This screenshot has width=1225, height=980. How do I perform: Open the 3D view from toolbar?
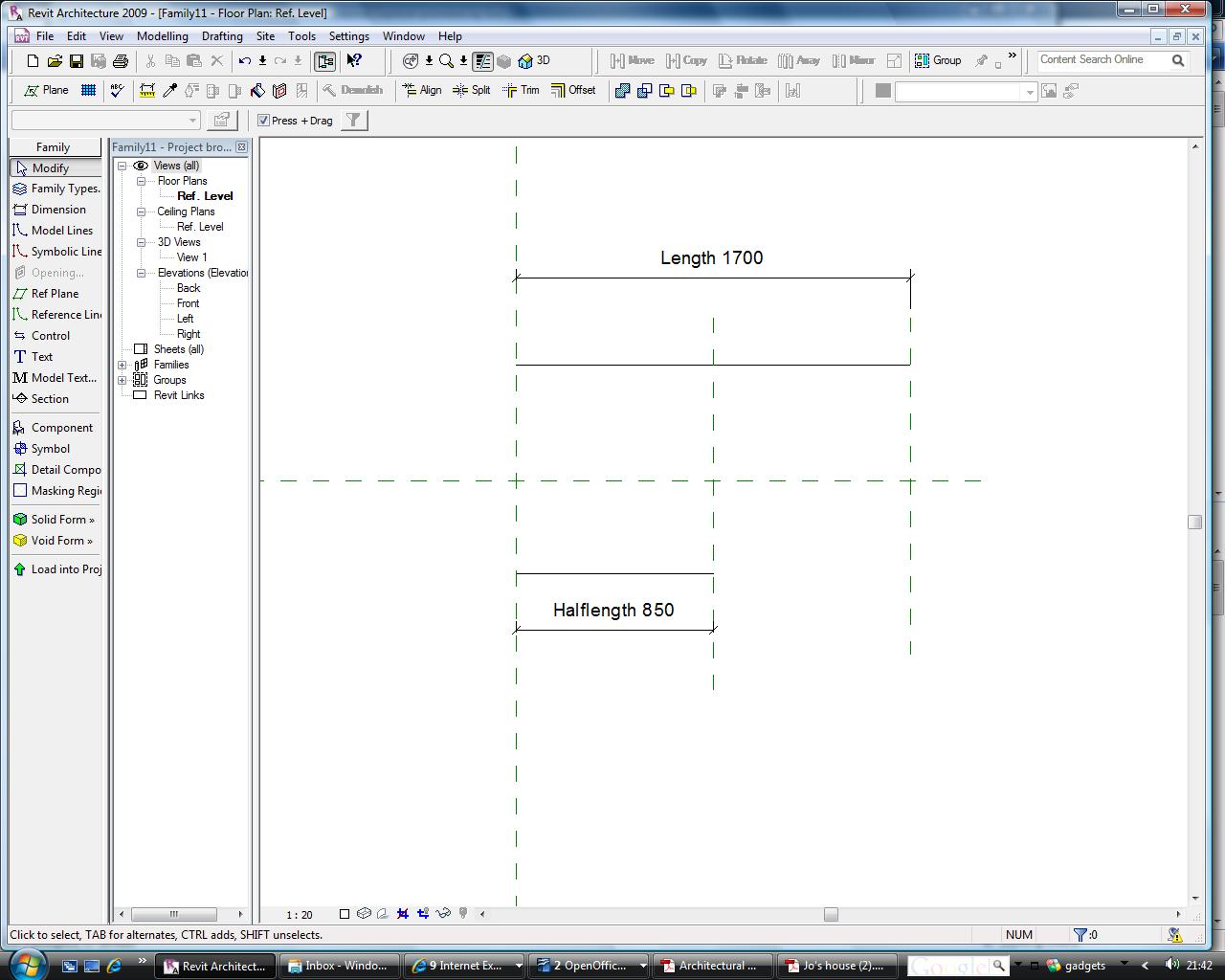[534, 60]
